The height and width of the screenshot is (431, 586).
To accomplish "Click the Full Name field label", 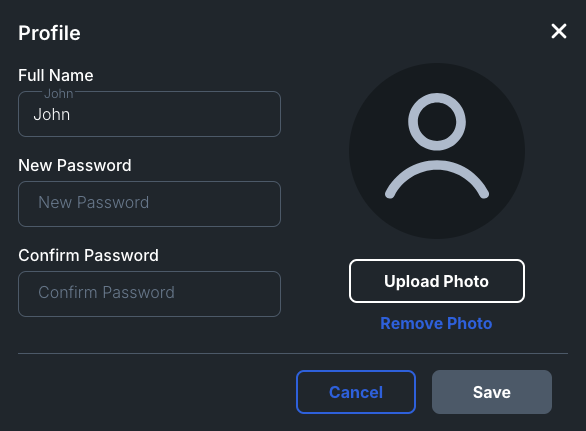I will [x=56, y=76].
